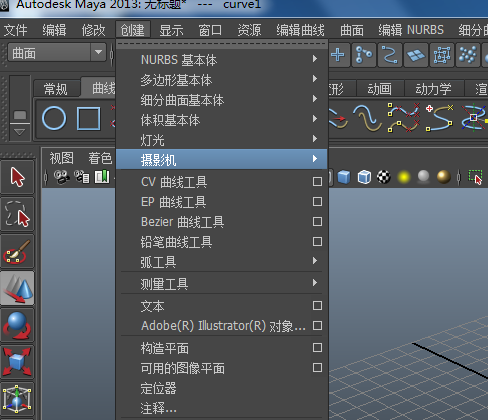The width and height of the screenshot is (488, 420).
Task: Select the Paint Selection tool
Action: pyautogui.click(x=17, y=251)
